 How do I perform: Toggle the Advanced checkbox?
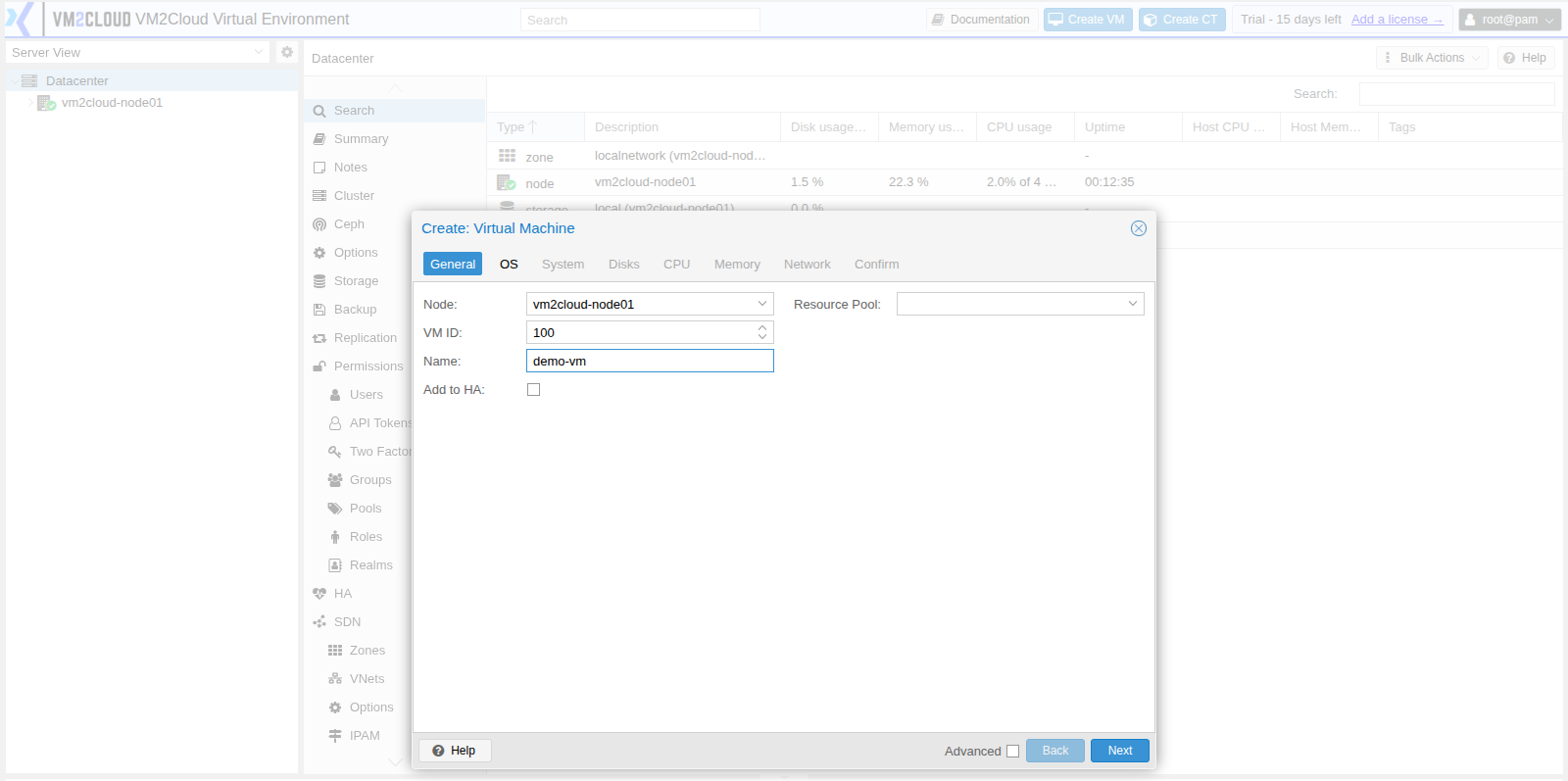(1013, 752)
